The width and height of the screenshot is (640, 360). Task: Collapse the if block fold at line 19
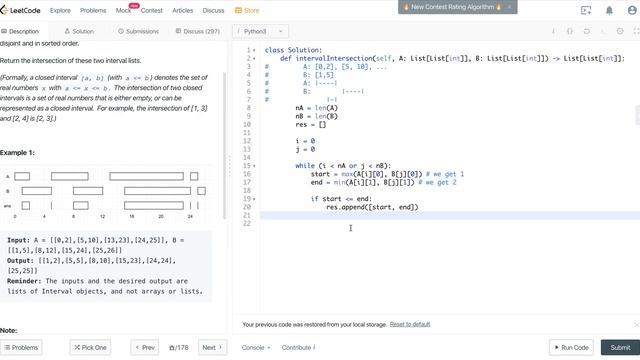(254, 199)
